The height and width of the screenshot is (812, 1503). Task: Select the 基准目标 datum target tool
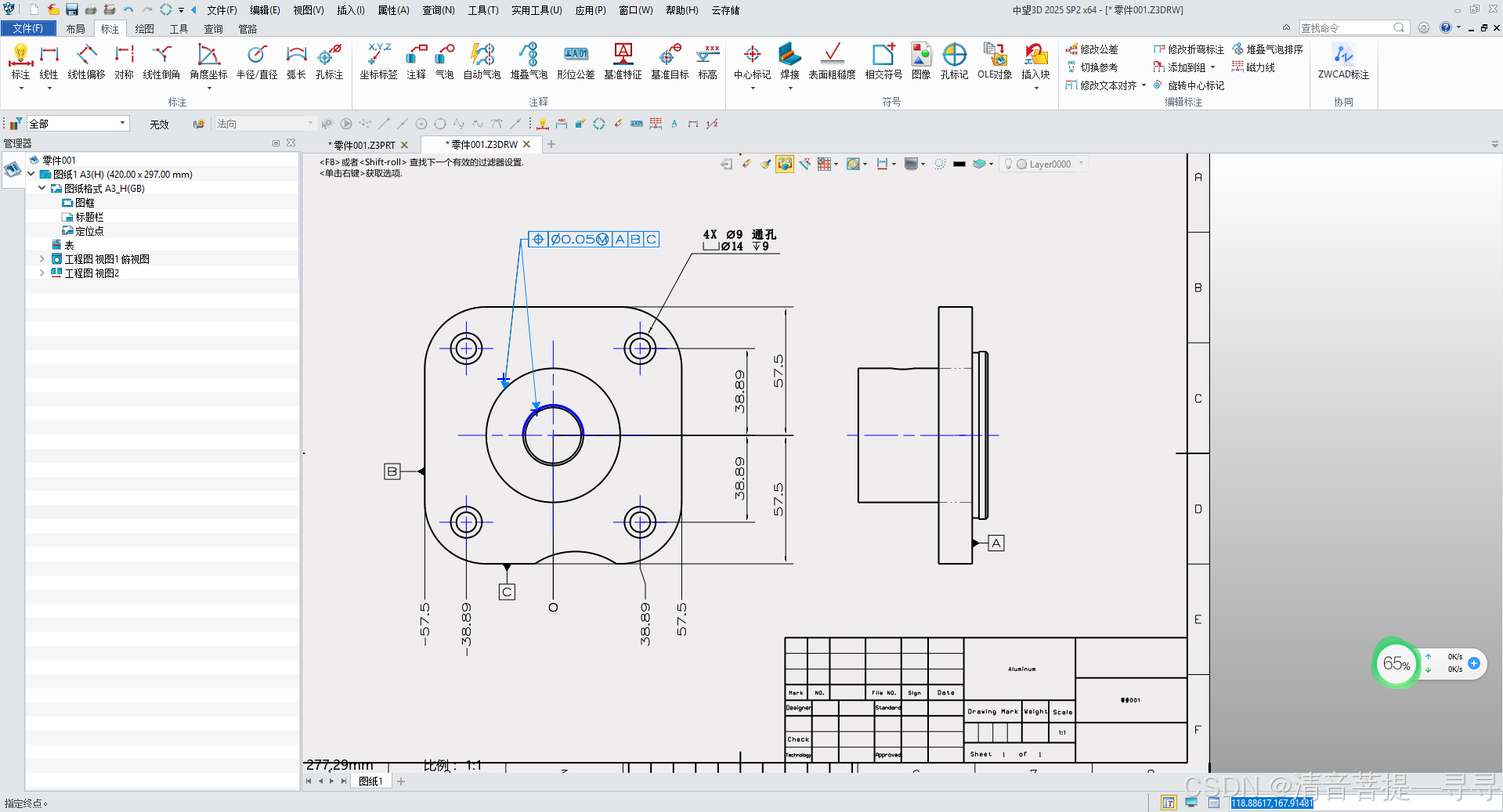(670, 61)
